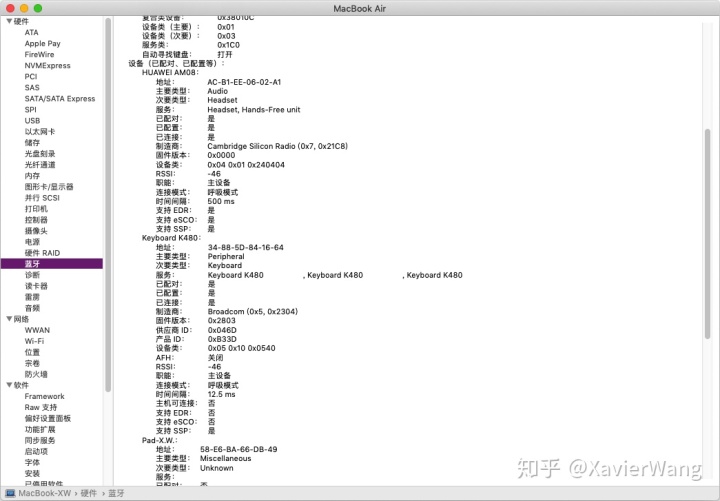Screen dimensions: 720x501
Task: Select Wi-Fi under 网络
Action: (x=34, y=341)
